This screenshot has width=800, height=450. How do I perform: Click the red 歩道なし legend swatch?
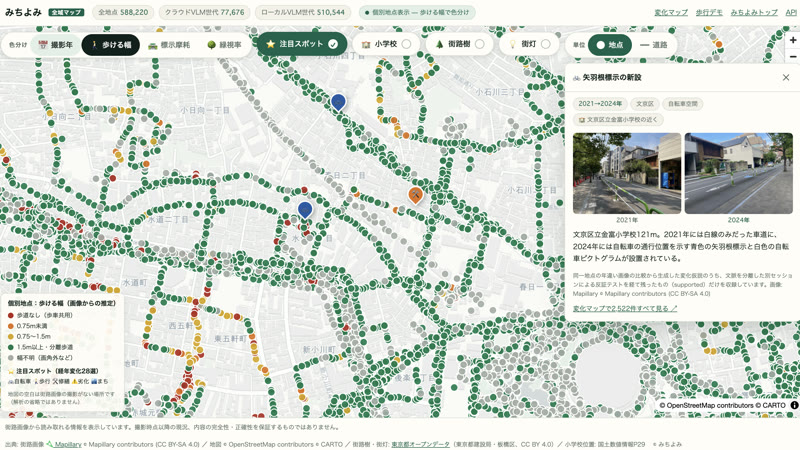11,315
